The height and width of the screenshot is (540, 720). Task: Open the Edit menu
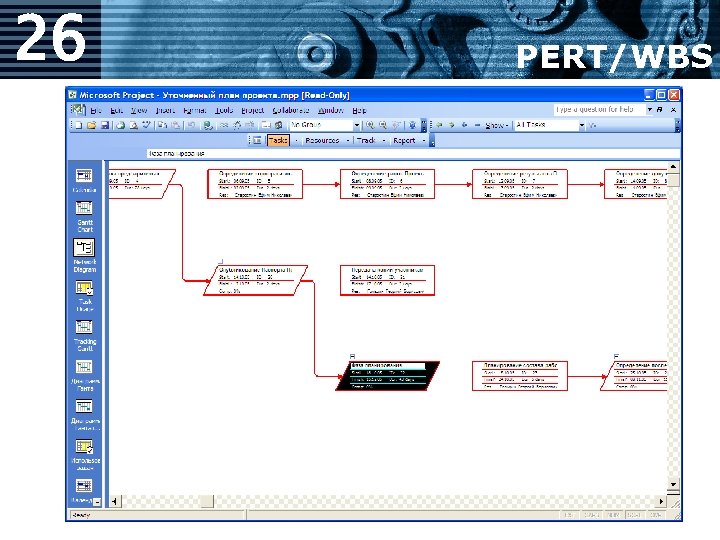point(116,110)
